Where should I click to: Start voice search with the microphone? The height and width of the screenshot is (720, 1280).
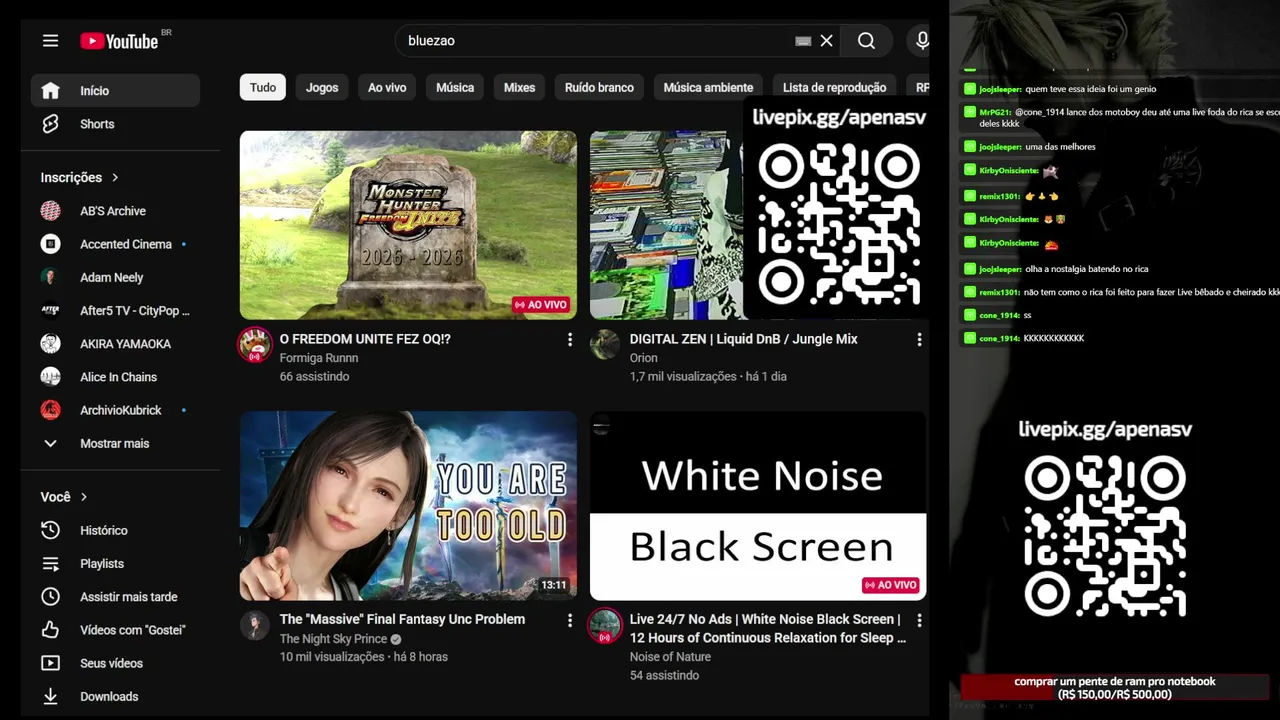click(x=922, y=41)
